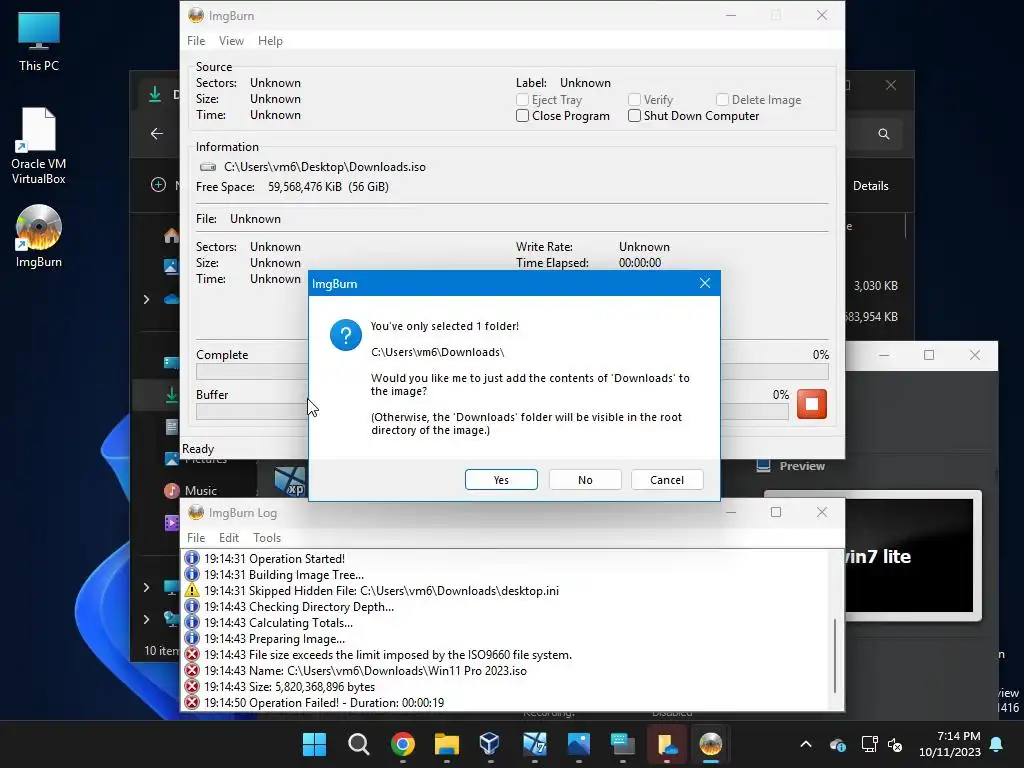The width and height of the screenshot is (1024, 768).
Task: Open the notification bell in the taskbar
Action: coord(997,744)
